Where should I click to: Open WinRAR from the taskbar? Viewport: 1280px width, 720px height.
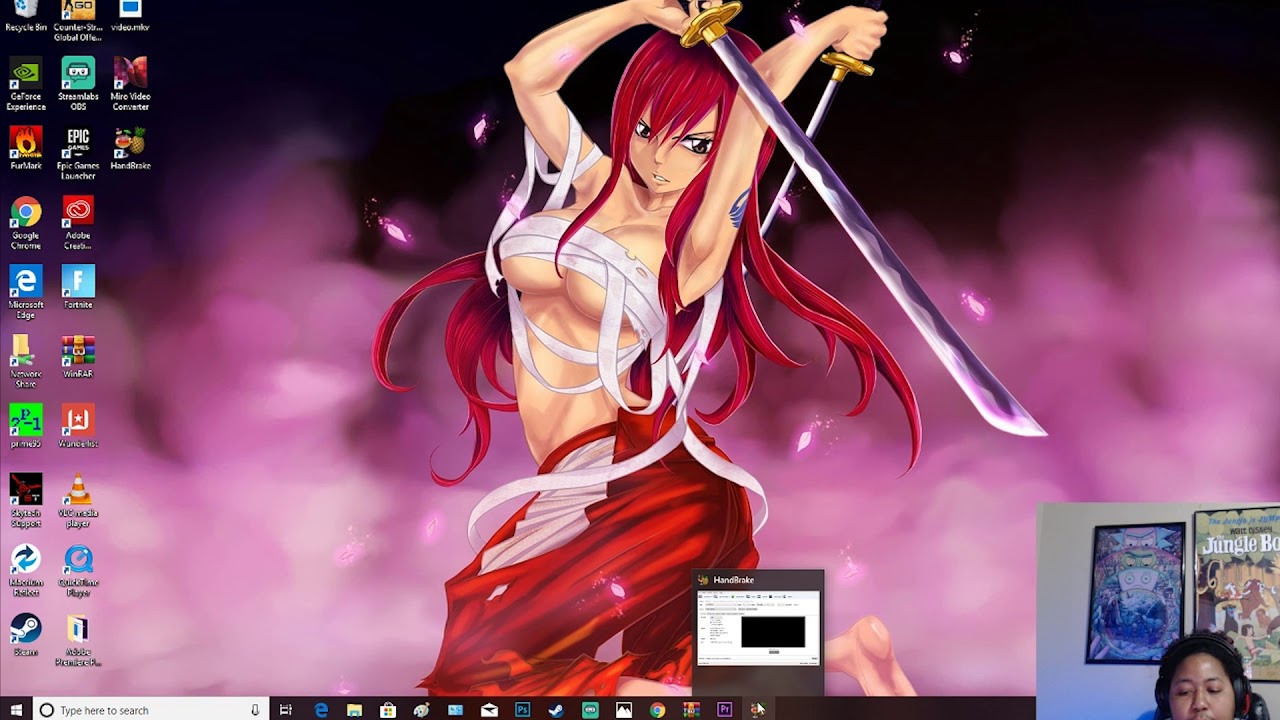point(691,710)
